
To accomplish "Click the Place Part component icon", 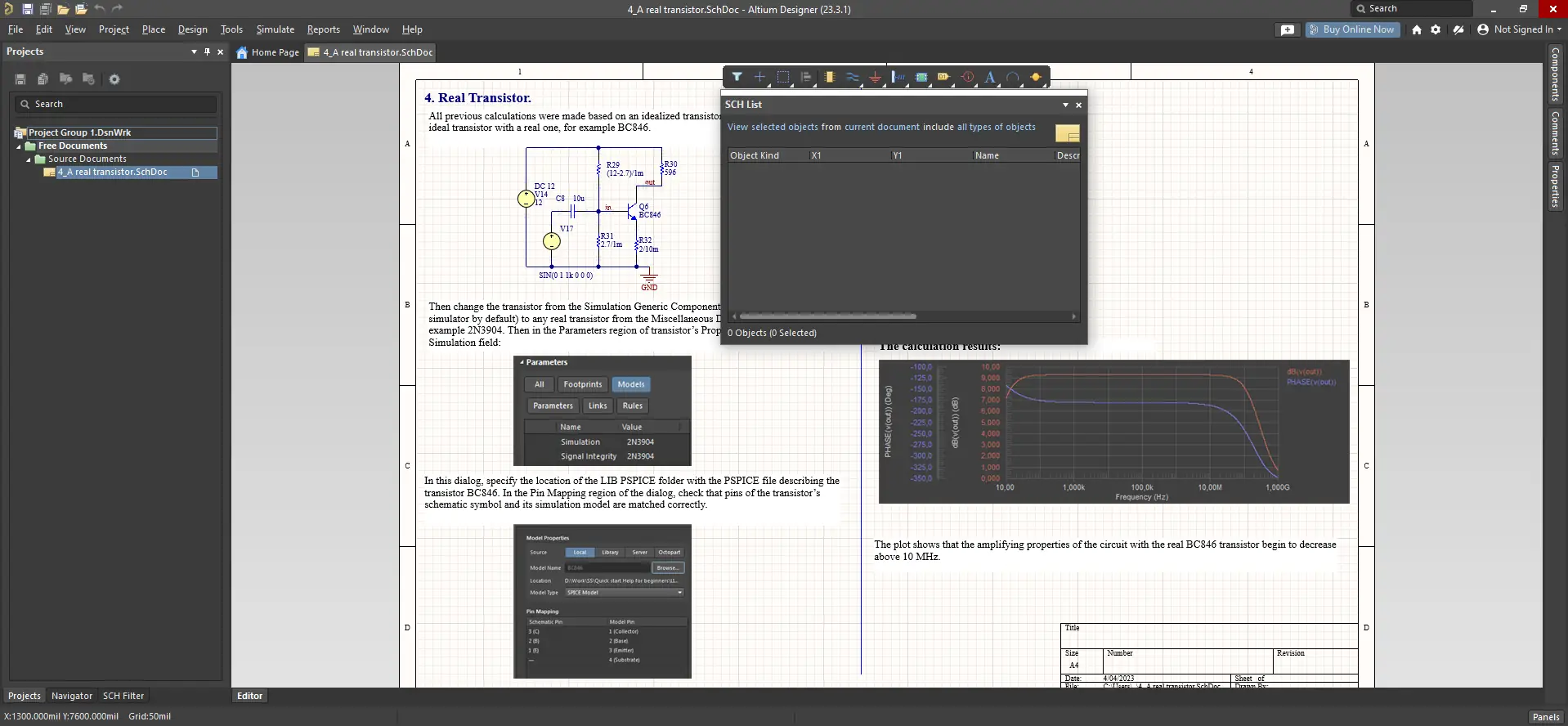I will [829, 77].
